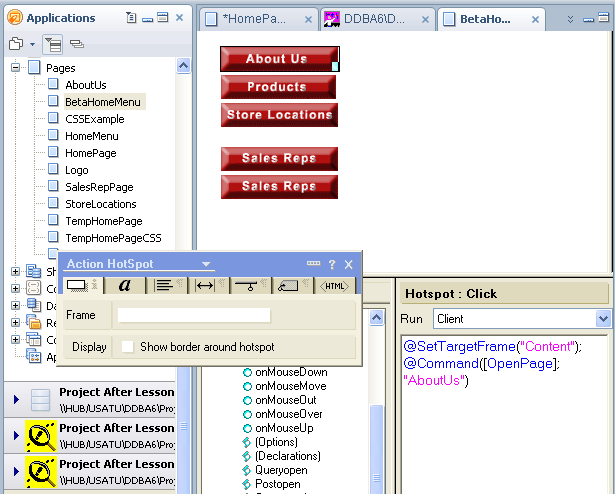Click the Frame input field
The width and height of the screenshot is (615, 494).
[x=194, y=315]
